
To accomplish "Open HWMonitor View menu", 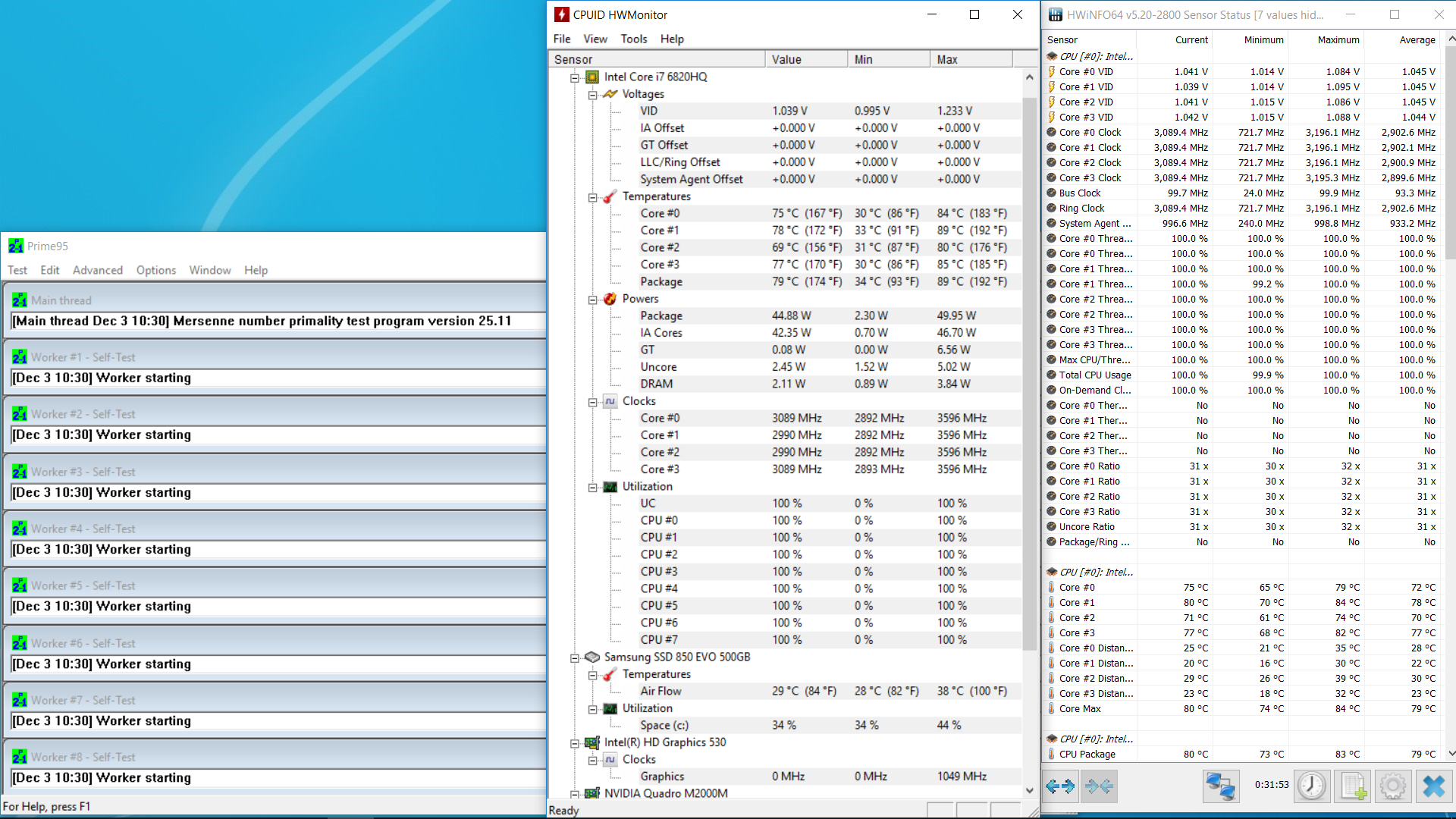I will pos(595,39).
